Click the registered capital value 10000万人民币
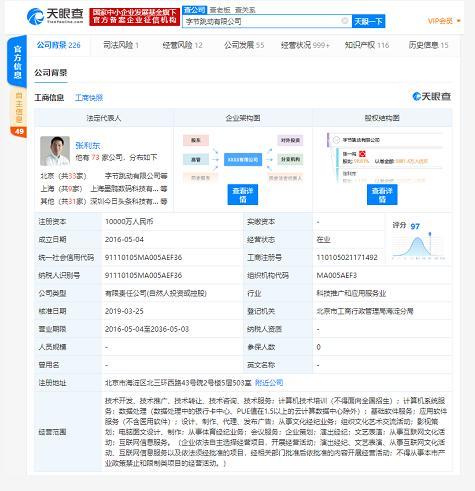The height and width of the screenshot is (491, 475). tap(129, 222)
